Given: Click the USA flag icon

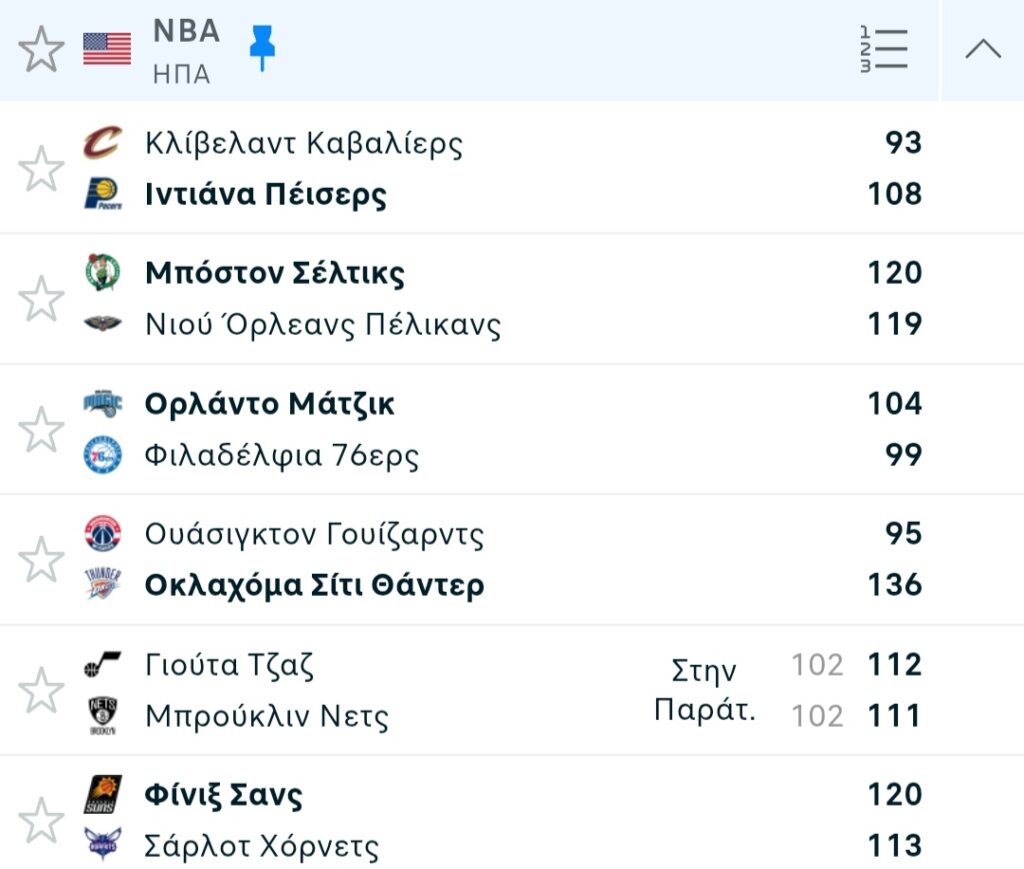Looking at the screenshot, I should [x=107, y=49].
